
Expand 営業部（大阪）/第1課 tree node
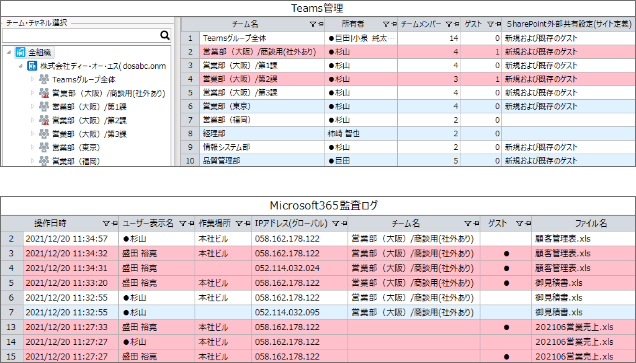click(x=33, y=107)
